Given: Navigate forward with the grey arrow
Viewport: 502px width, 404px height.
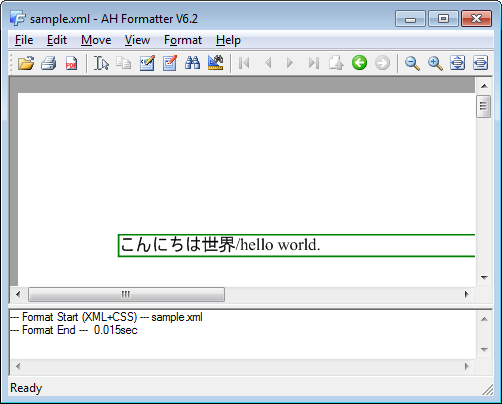Looking at the screenshot, I should pyautogui.click(x=382, y=63).
